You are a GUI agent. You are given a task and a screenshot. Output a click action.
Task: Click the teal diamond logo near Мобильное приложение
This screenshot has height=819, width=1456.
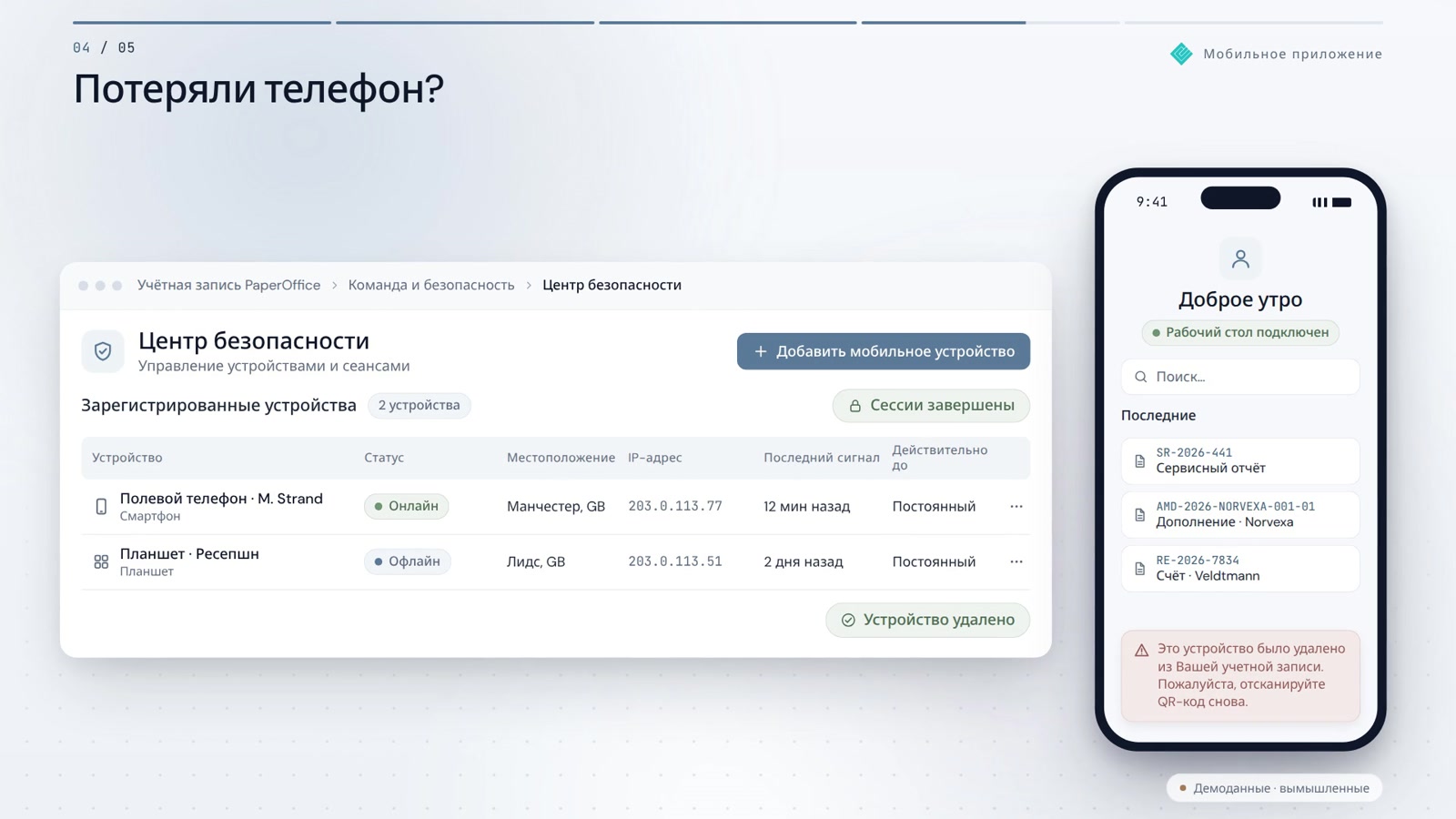click(1181, 54)
